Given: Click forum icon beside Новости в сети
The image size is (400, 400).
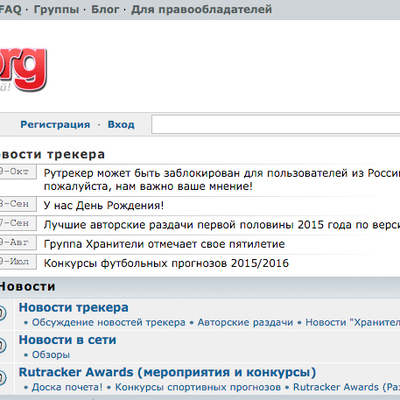Looking at the screenshot, I should (3, 346).
